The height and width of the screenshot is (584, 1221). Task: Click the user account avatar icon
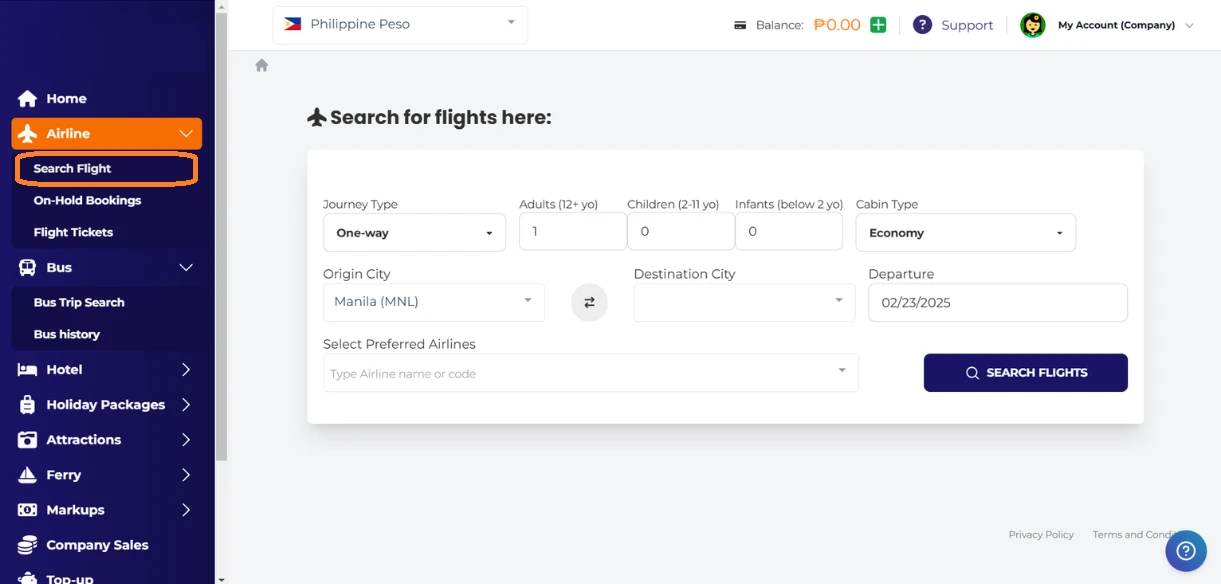[x=1032, y=25]
